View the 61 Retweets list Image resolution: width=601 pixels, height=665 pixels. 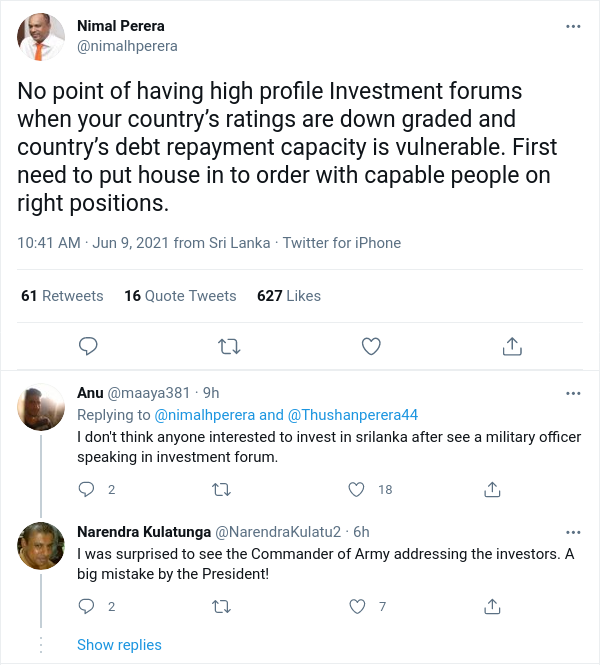point(62,296)
